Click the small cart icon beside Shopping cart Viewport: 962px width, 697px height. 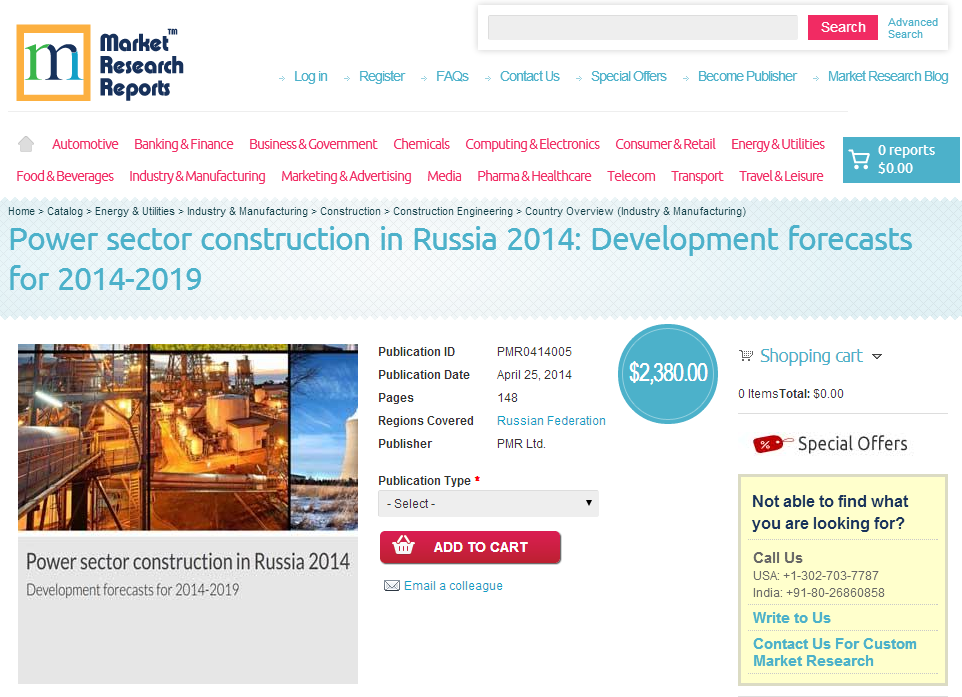[746, 355]
